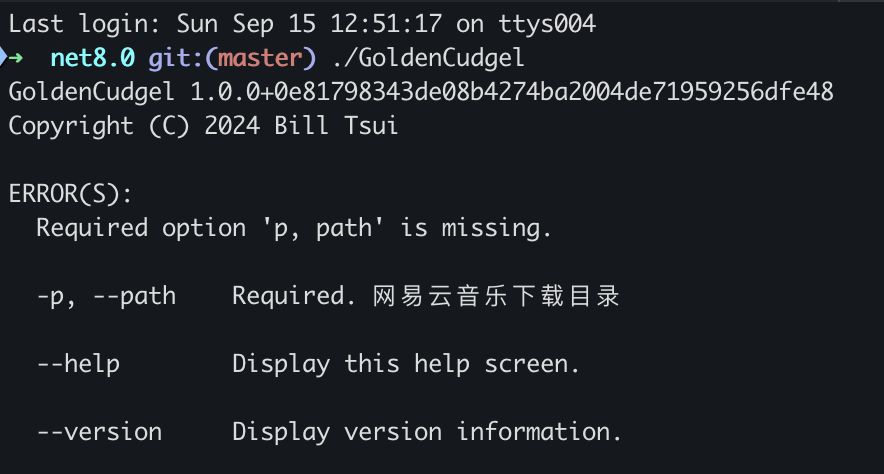Click the -p, --path option flag
884x474 pixels.
click(x=106, y=296)
